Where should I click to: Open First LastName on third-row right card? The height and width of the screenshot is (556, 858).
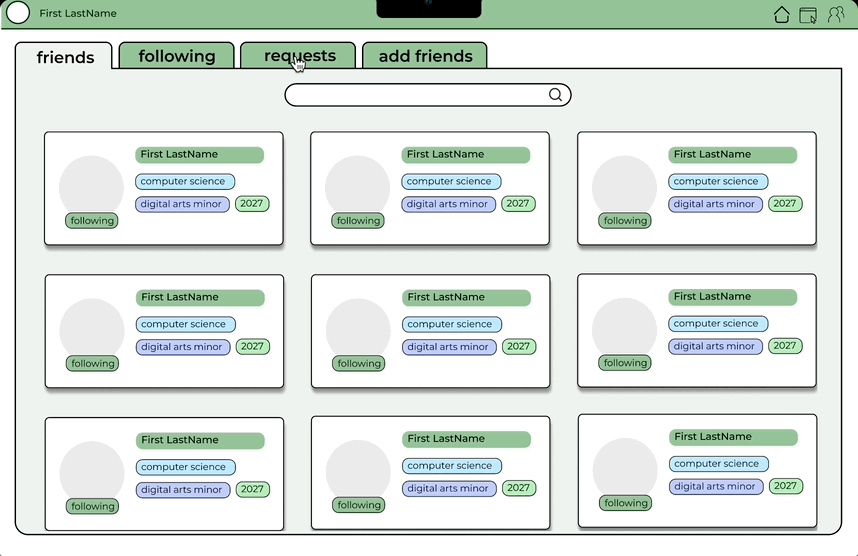(733, 437)
